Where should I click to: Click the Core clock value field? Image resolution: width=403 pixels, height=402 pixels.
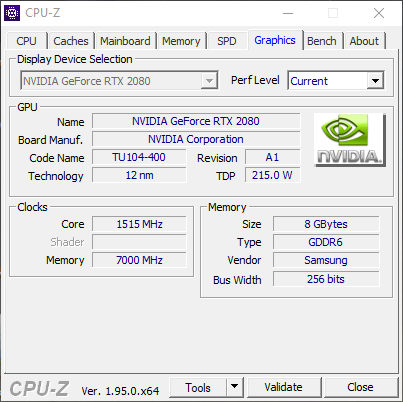click(139, 224)
